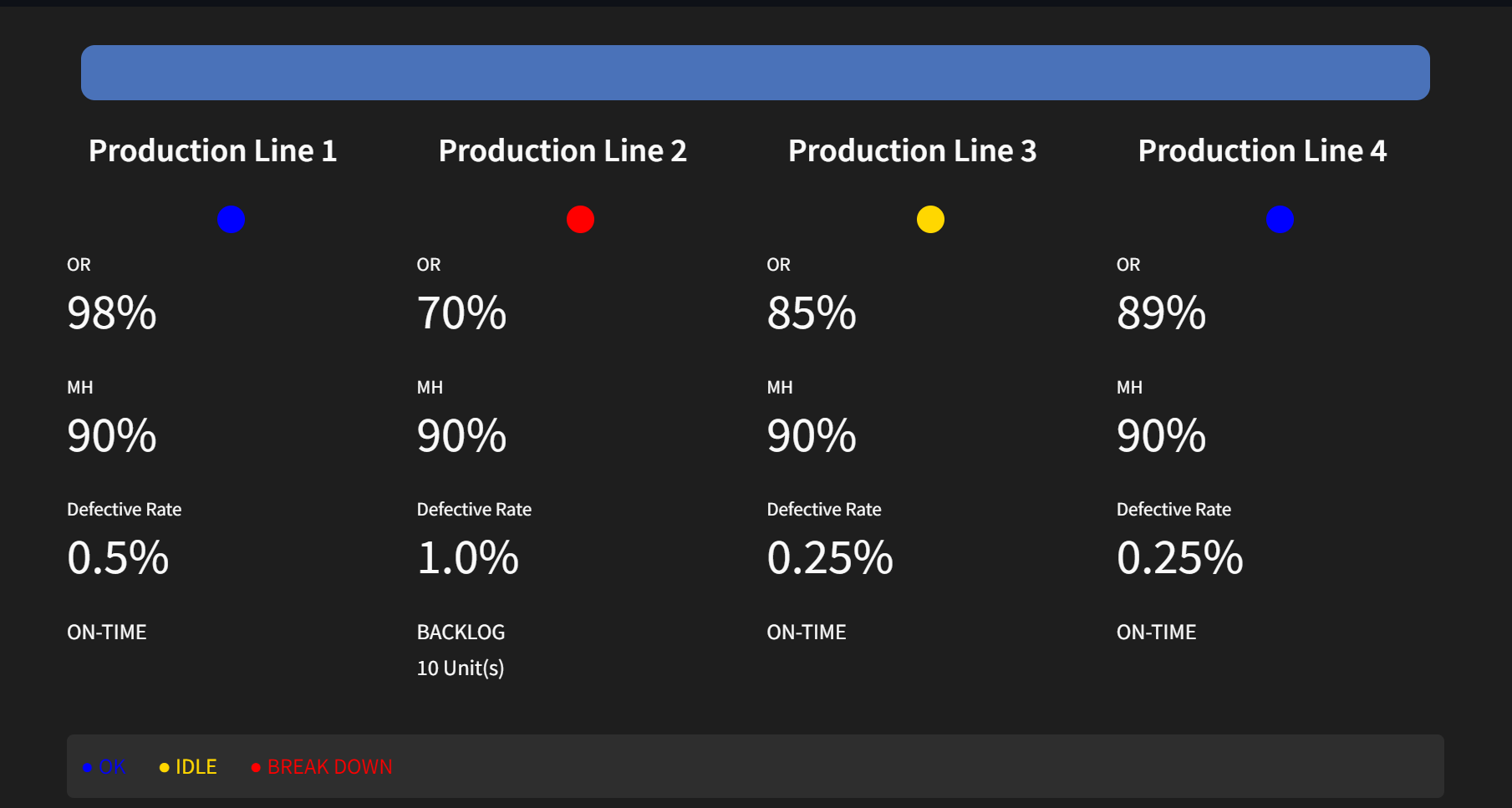Screen dimensions: 1512x808
Task: Select the Production Line 2 heading
Action: tap(563, 151)
